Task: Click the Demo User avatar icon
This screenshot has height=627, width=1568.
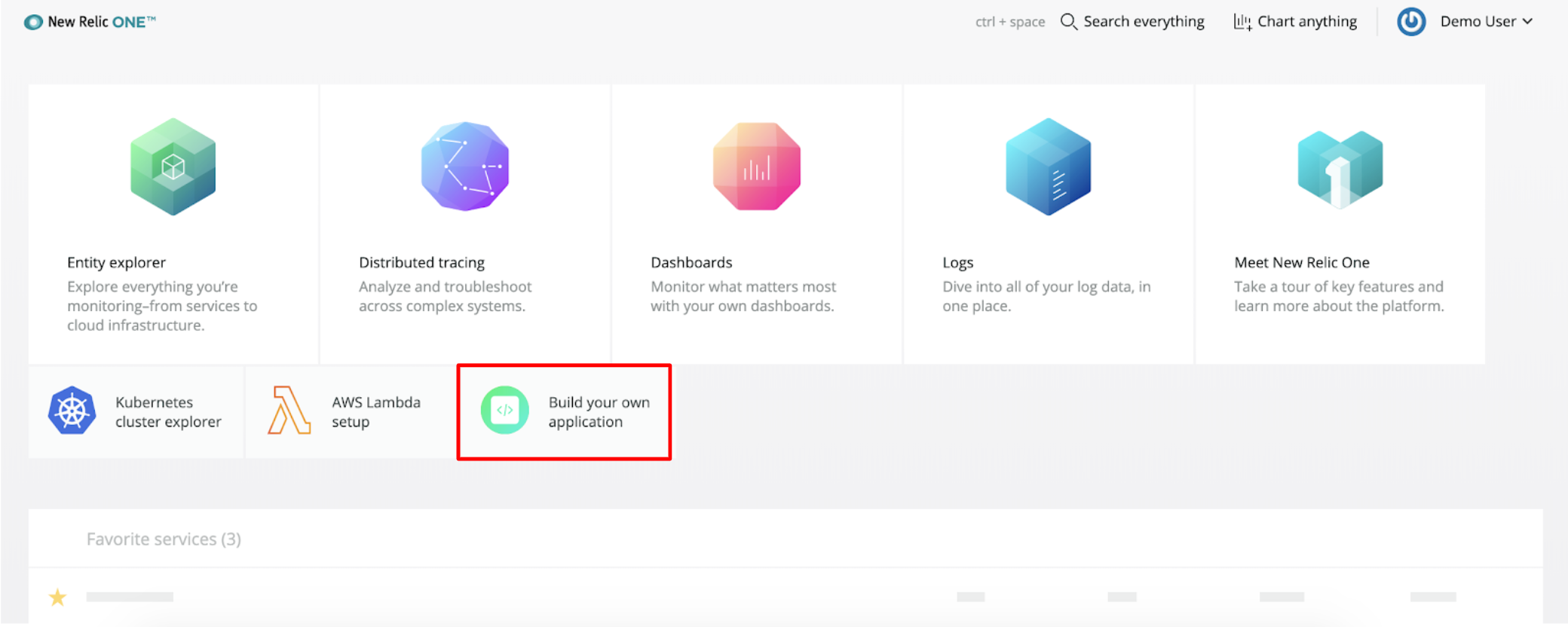Action: pyautogui.click(x=1411, y=22)
